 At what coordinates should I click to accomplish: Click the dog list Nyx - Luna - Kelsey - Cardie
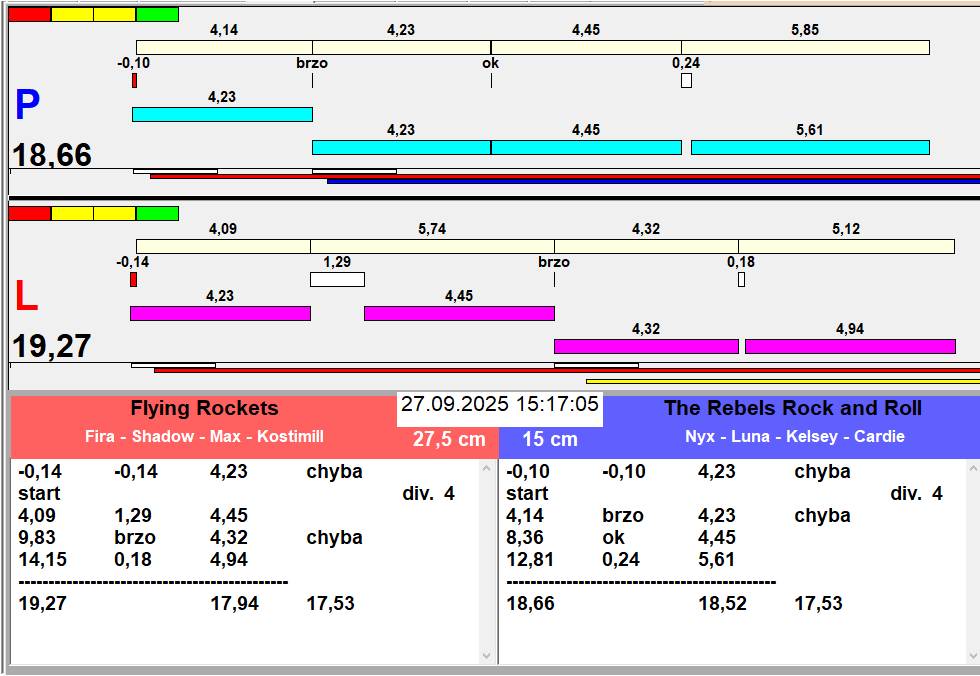tap(795, 436)
